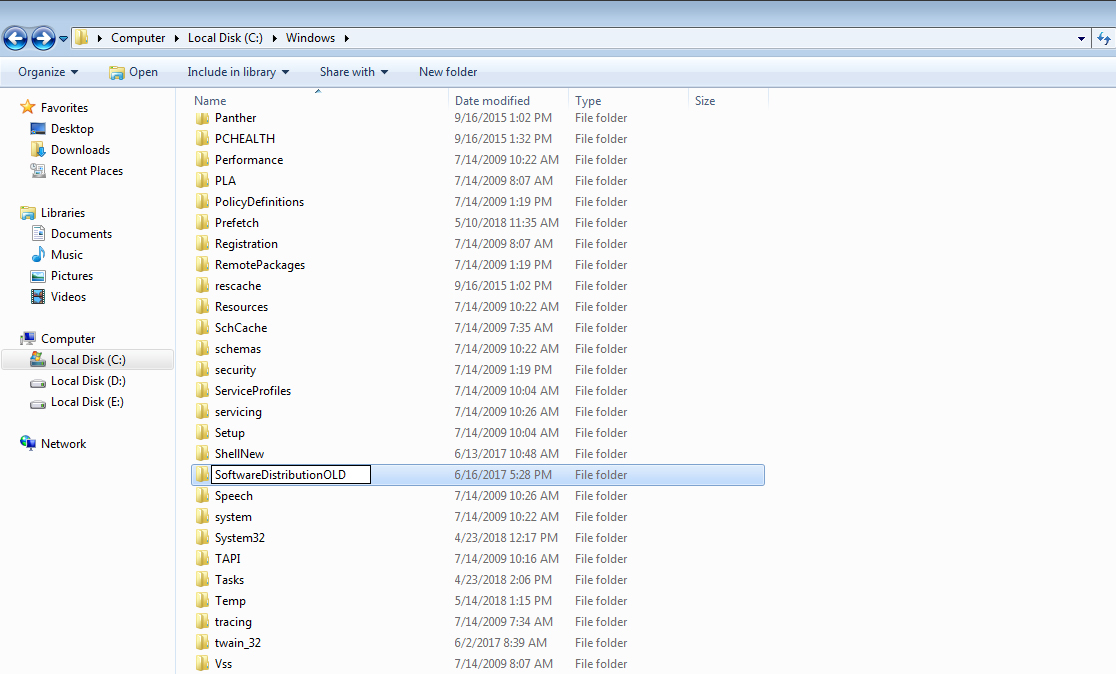1116x674 pixels.
Task: Click the folder icon in the address bar
Action: [x=82, y=38]
